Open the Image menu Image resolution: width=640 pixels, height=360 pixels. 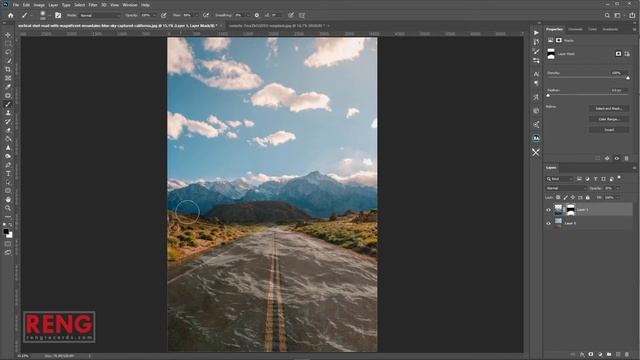[39, 5]
